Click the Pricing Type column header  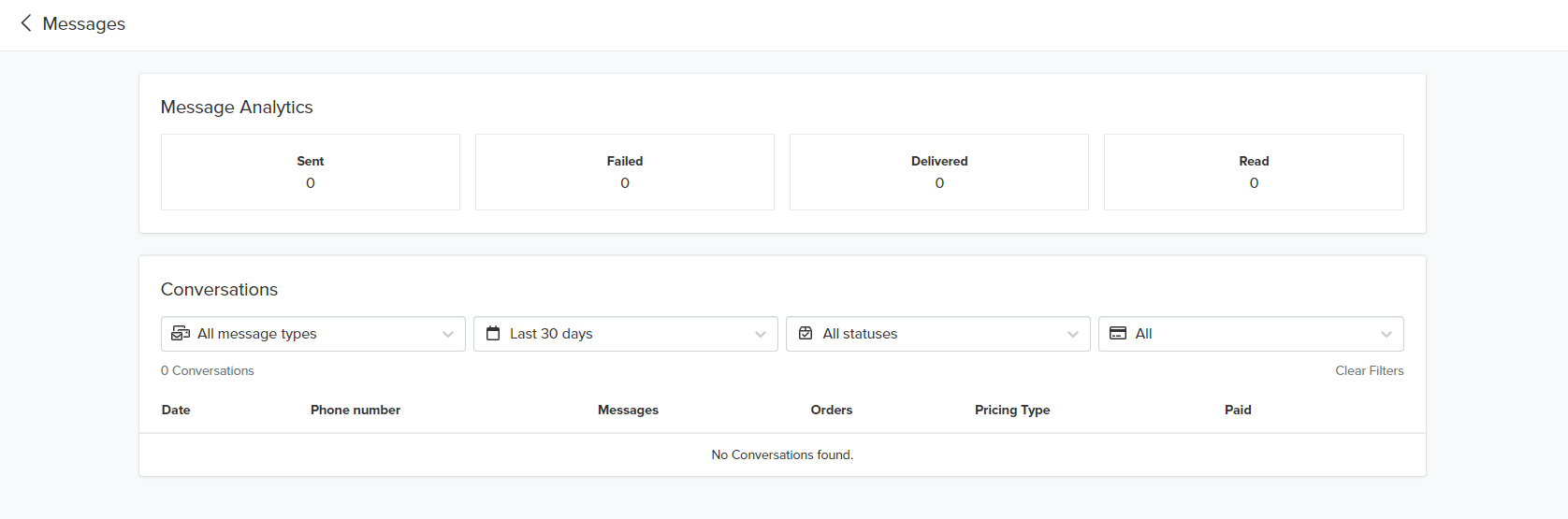click(x=1012, y=410)
